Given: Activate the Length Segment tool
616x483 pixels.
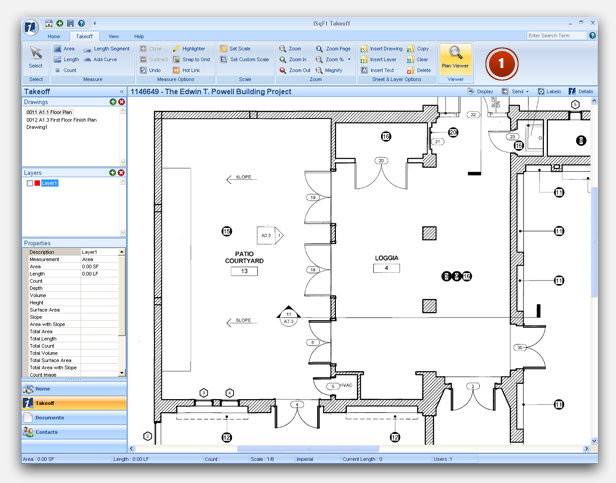Looking at the screenshot, I should pyautogui.click(x=106, y=49).
